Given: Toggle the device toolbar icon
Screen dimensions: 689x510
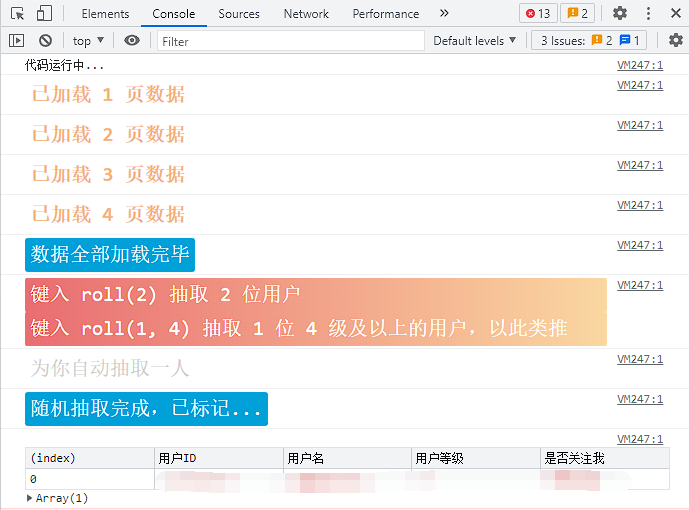Looking at the screenshot, I should [44, 14].
